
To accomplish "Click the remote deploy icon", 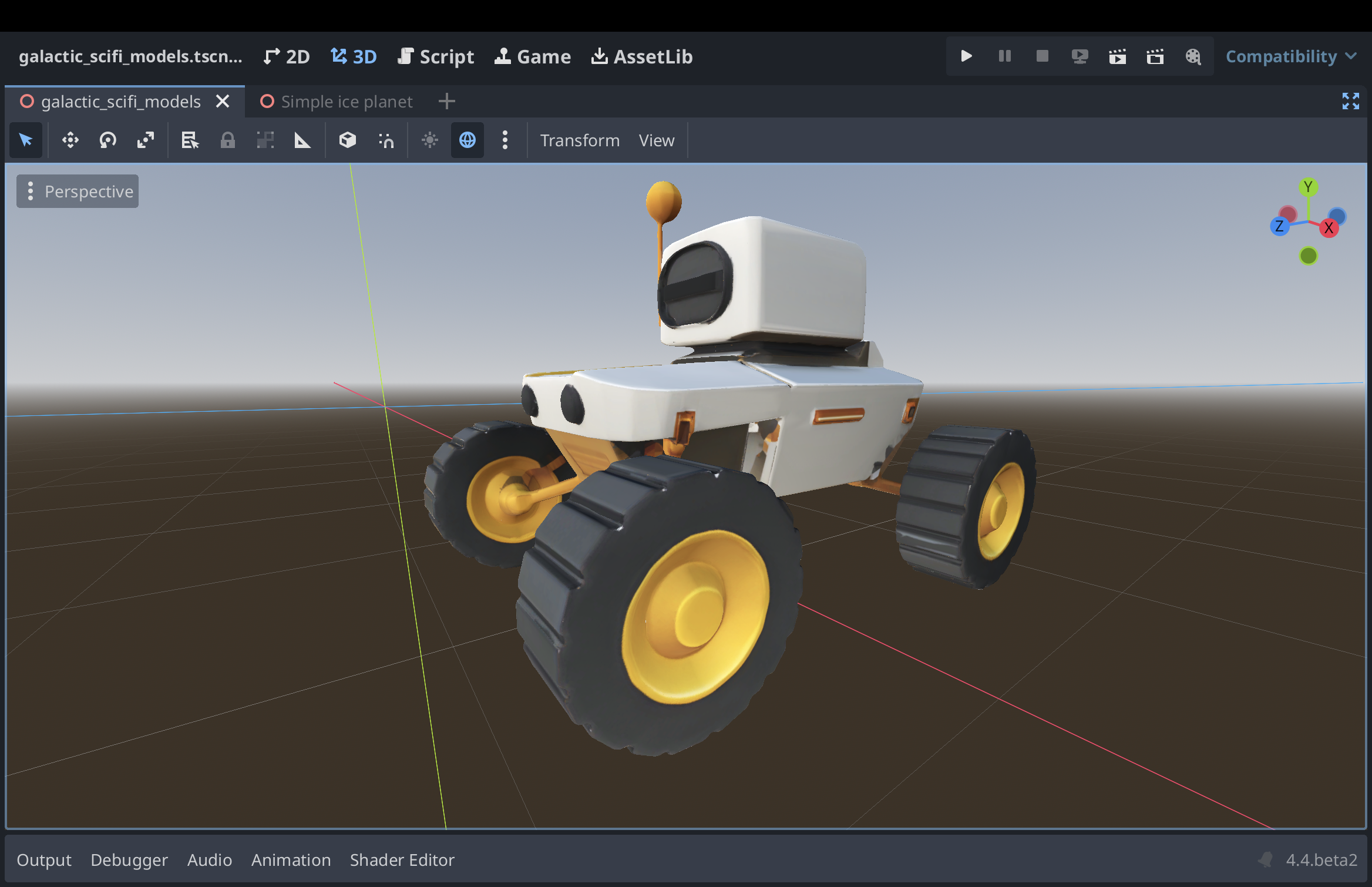I will 1080,56.
